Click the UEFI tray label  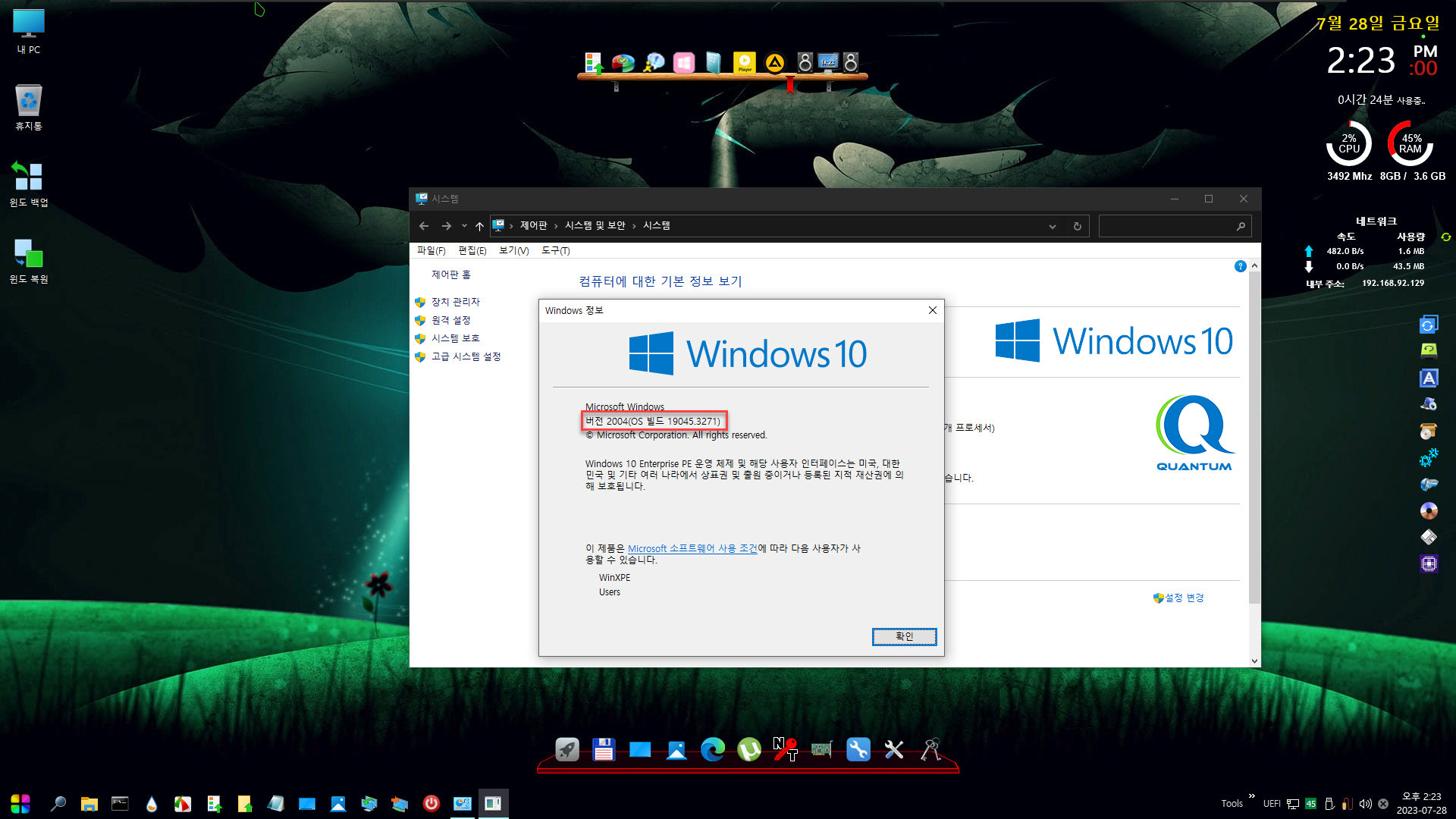(x=1272, y=804)
